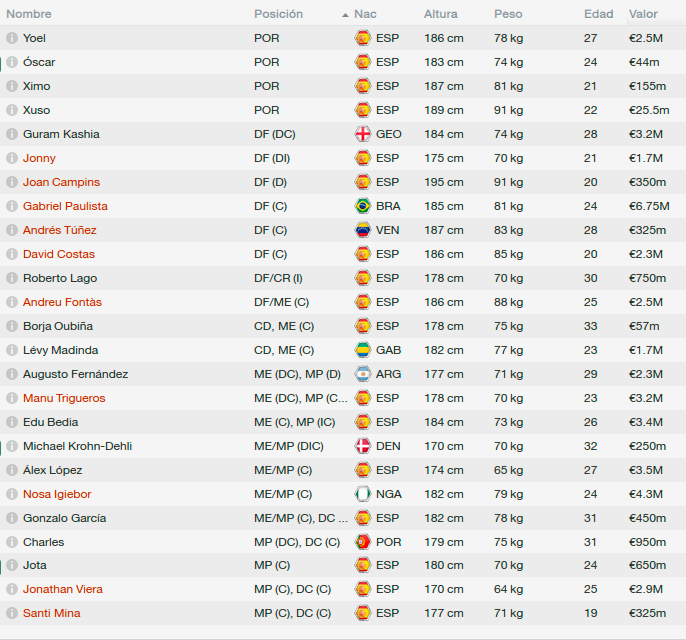Image resolution: width=686 pixels, height=640 pixels.
Task: Open Santi Mina player link
Action: [52, 613]
